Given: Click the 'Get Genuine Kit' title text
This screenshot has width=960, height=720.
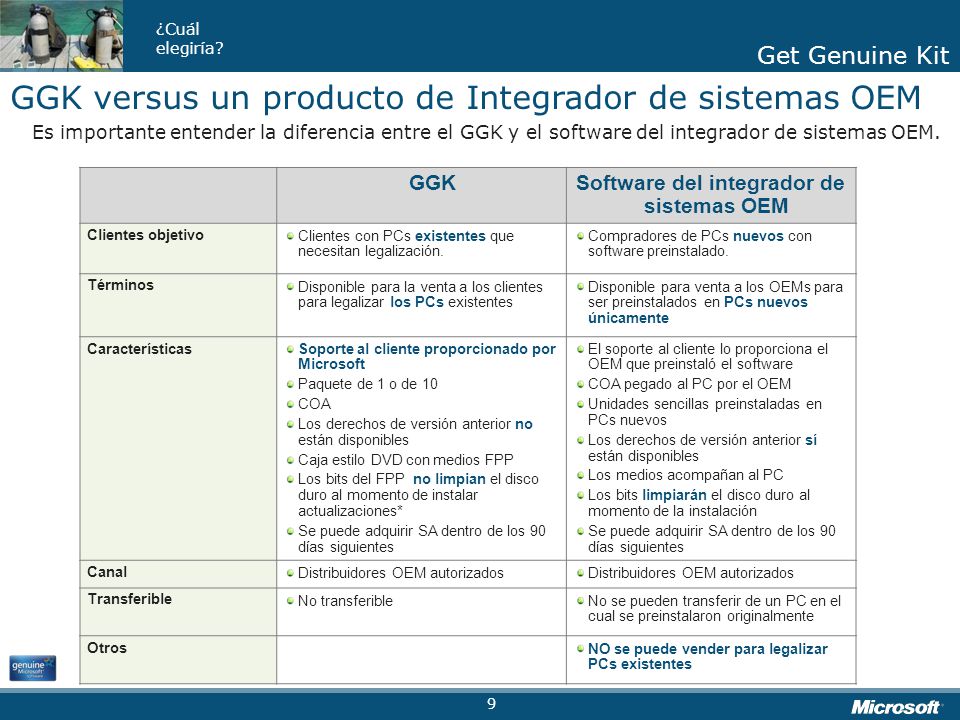Looking at the screenshot, I should (x=853, y=55).
